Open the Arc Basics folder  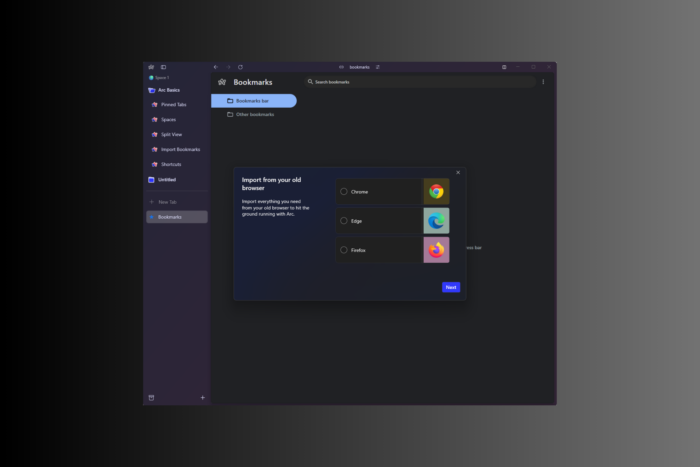(177, 90)
